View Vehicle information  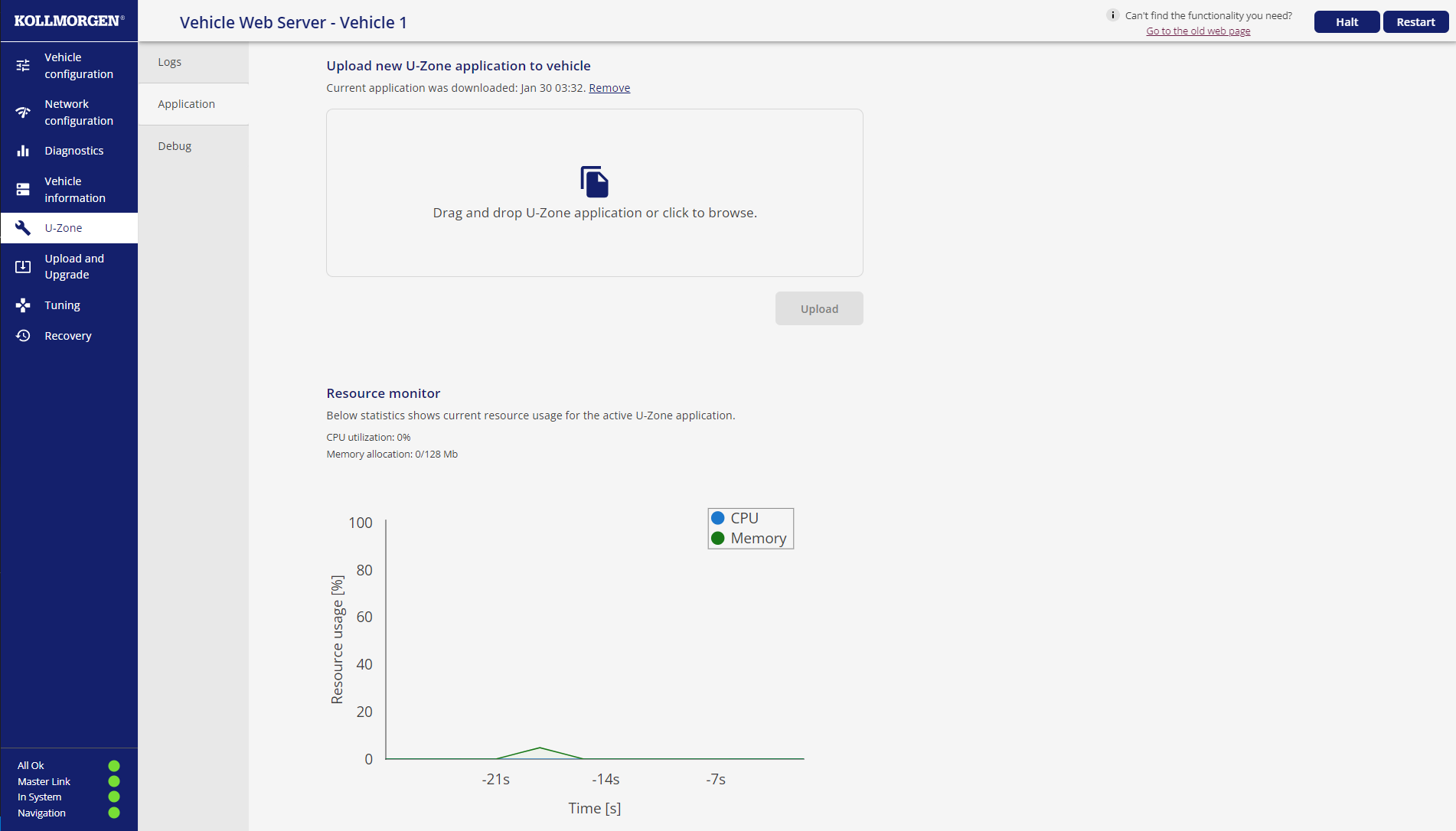pyautogui.click(x=69, y=189)
